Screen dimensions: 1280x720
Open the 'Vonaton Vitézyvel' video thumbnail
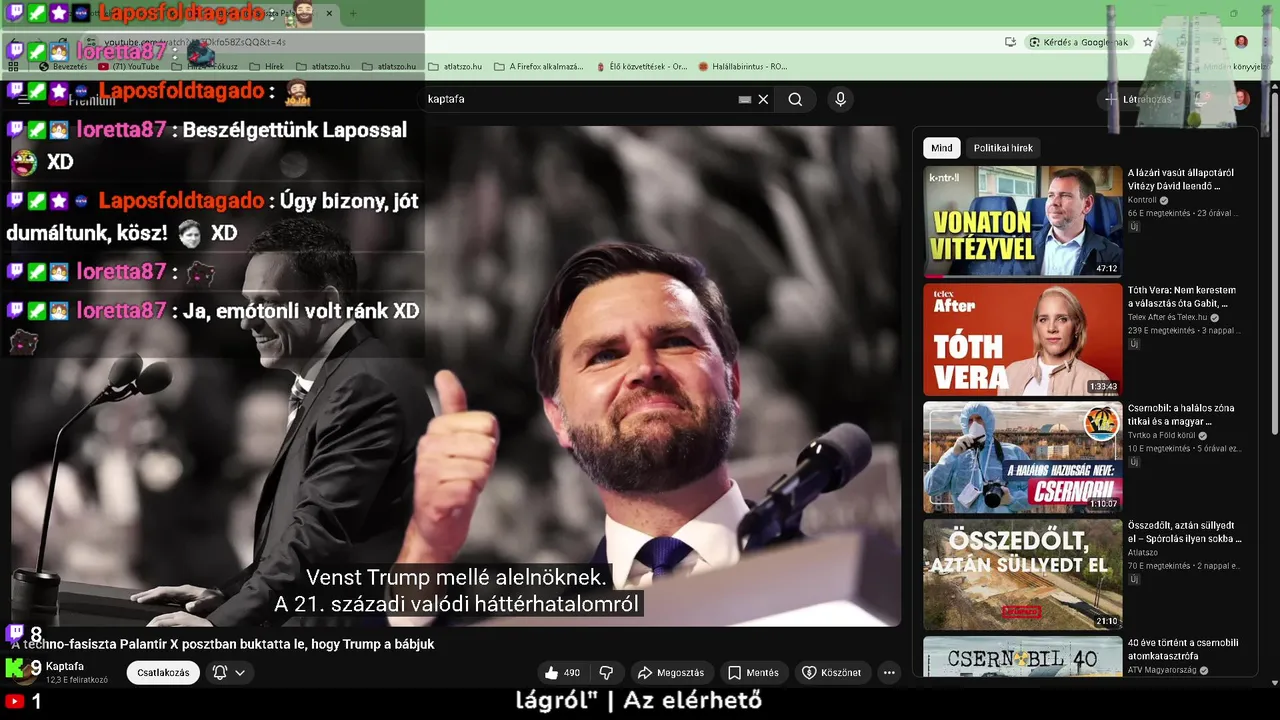(x=1023, y=221)
